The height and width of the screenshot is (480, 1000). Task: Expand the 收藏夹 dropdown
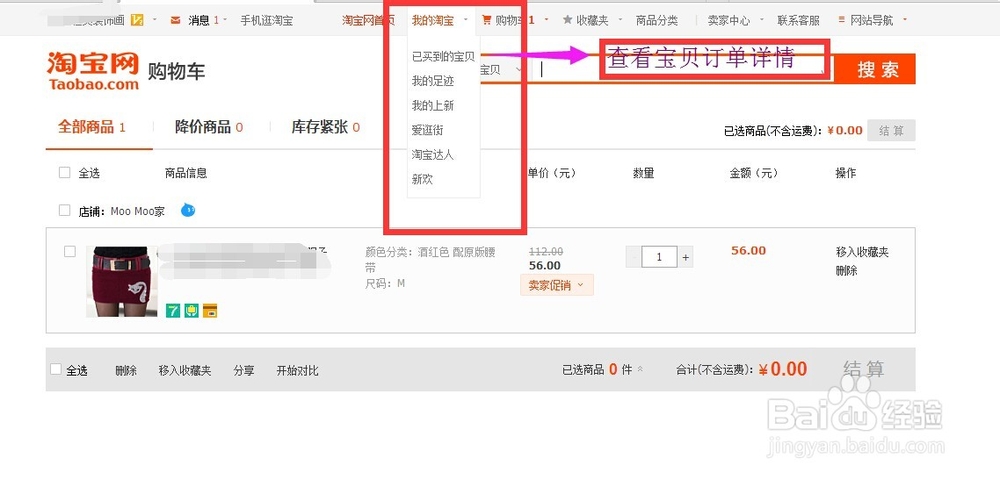621,20
